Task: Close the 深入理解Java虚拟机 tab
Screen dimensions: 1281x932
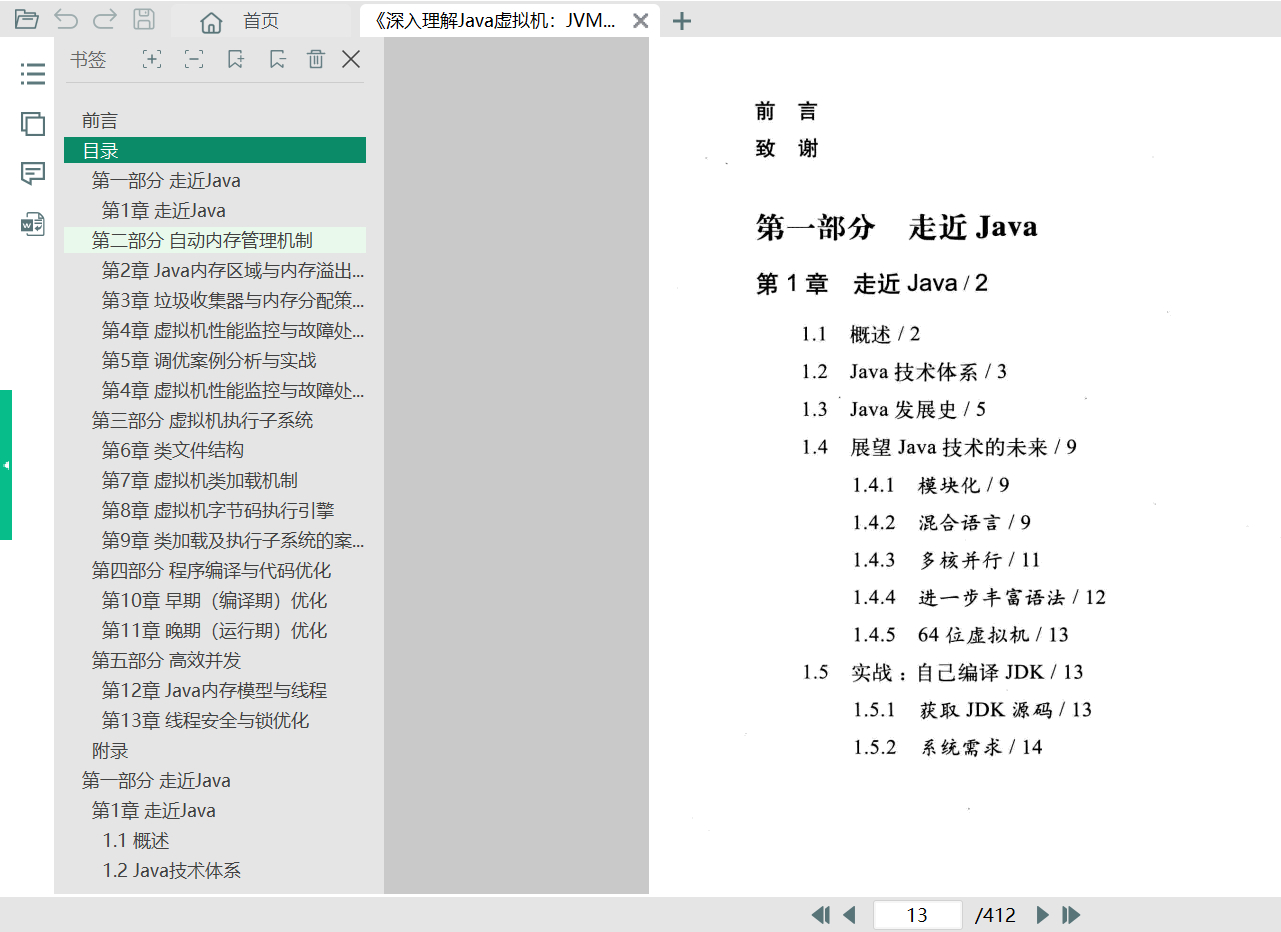Action: 641,21
